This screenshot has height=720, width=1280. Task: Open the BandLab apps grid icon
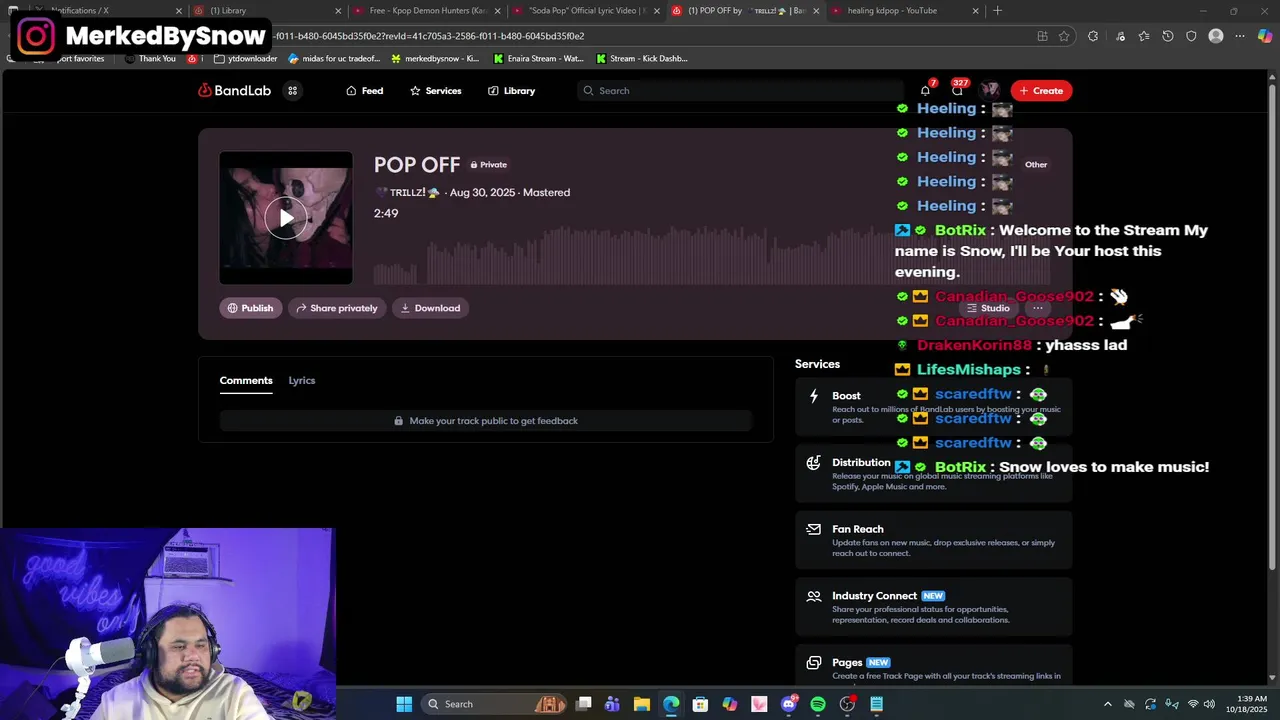tap(293, 90)
